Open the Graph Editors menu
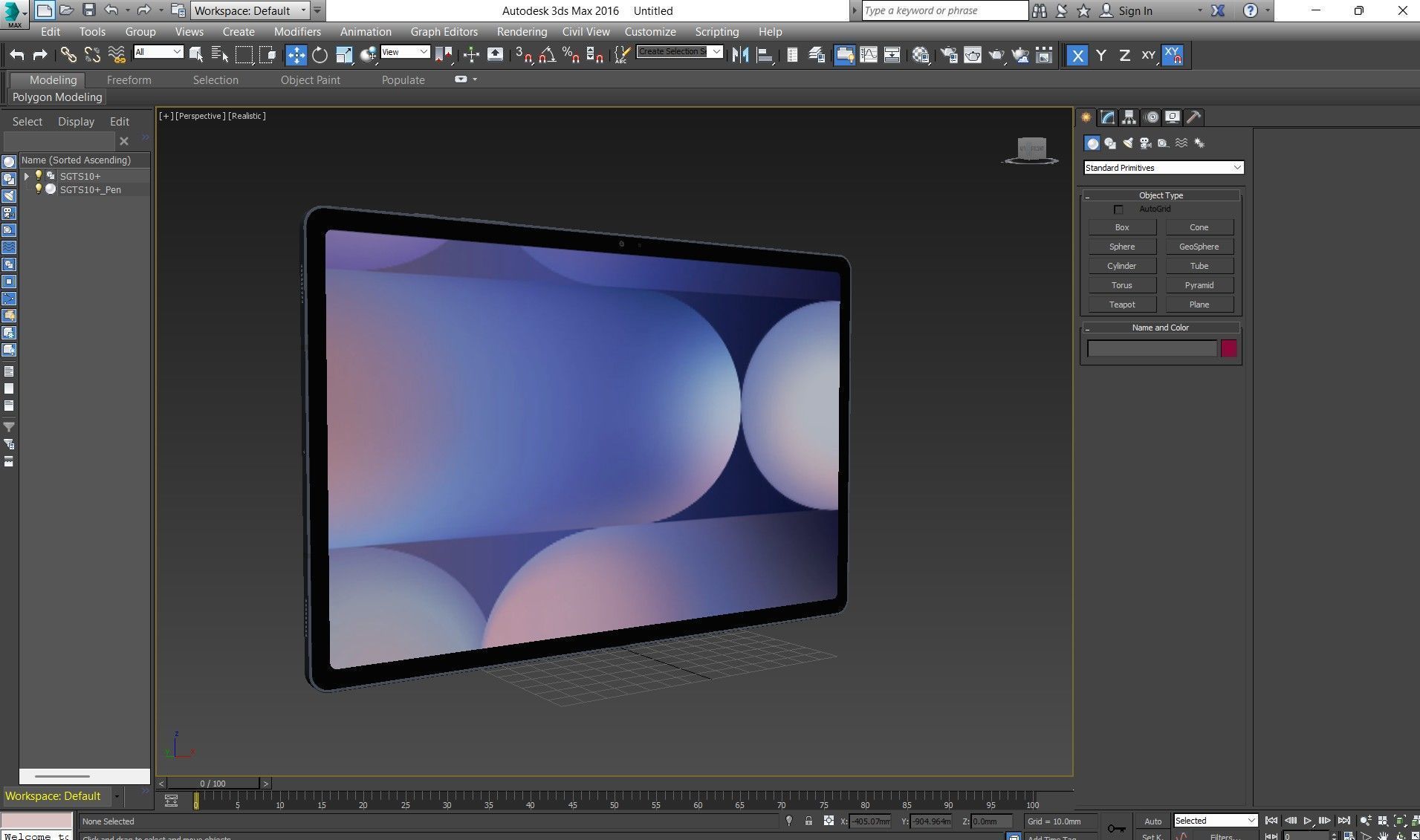The height and width of the screenshot is (840, 1420). [444, 32]
